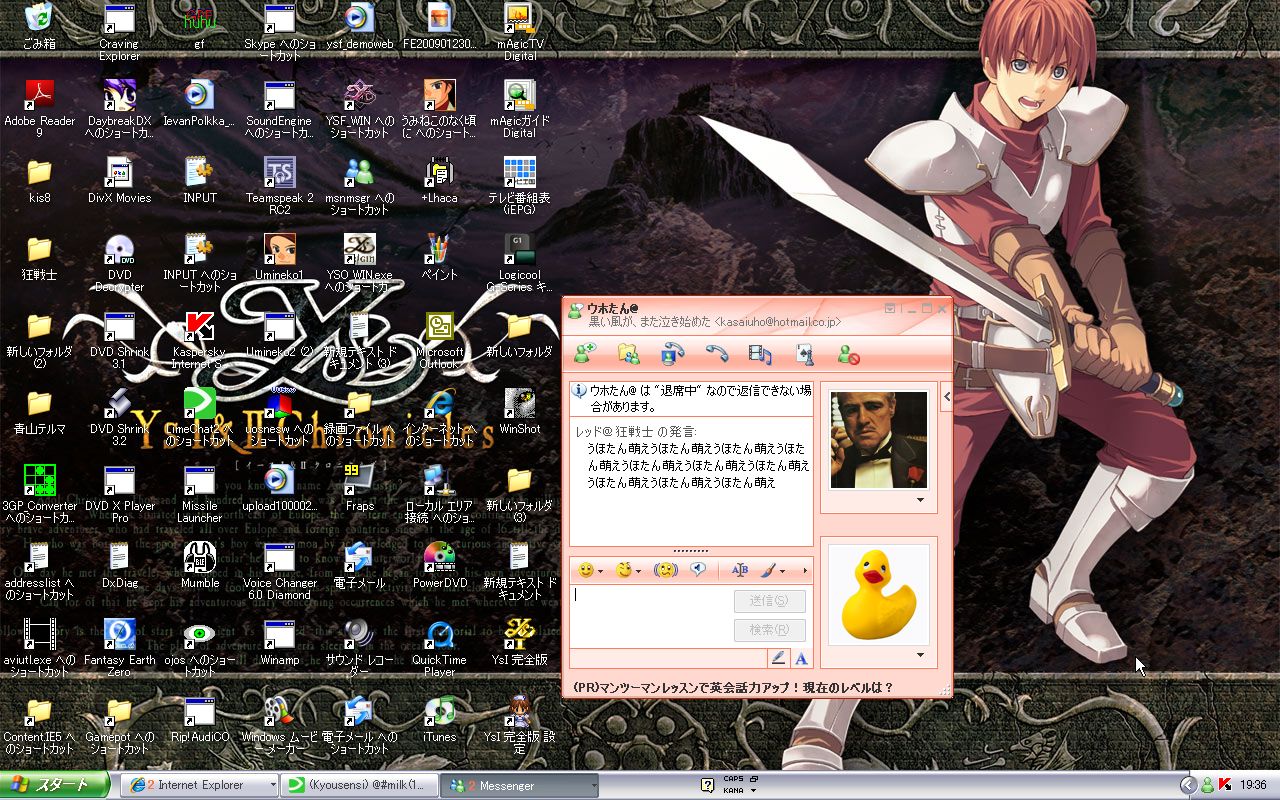Viewport: 1280px width, 800px height.
Task: Open the contact display picture dropdown
Action: pyautogui.click(x=921, y=500)
